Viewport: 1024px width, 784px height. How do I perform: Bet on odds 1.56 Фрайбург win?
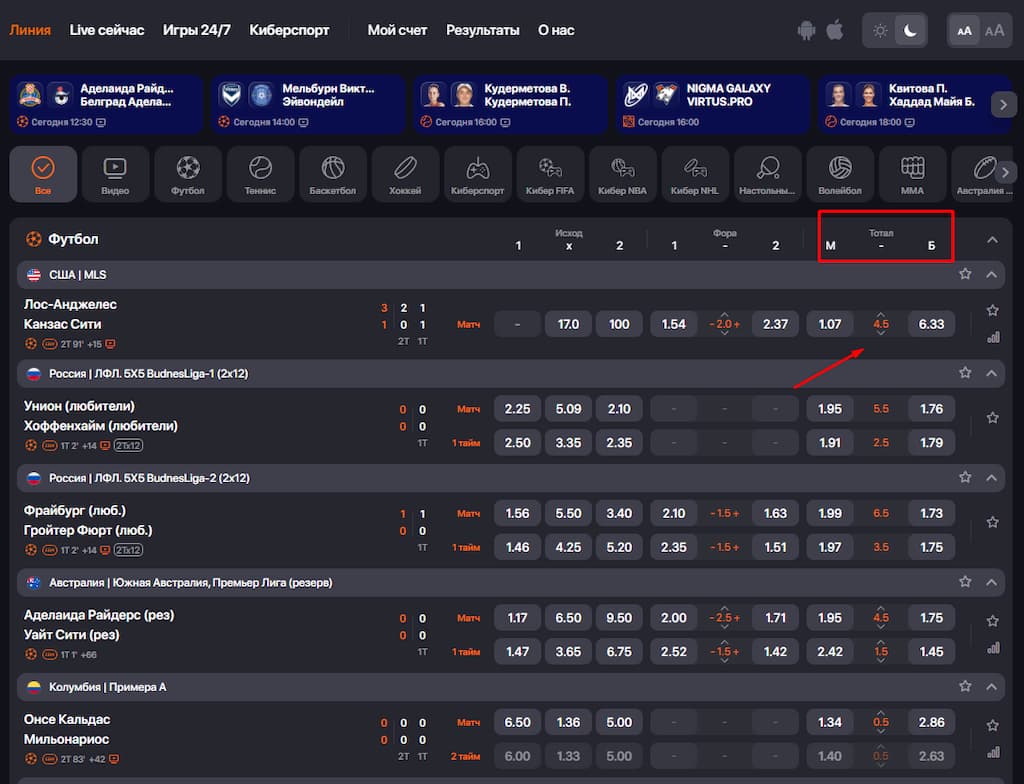517,514
